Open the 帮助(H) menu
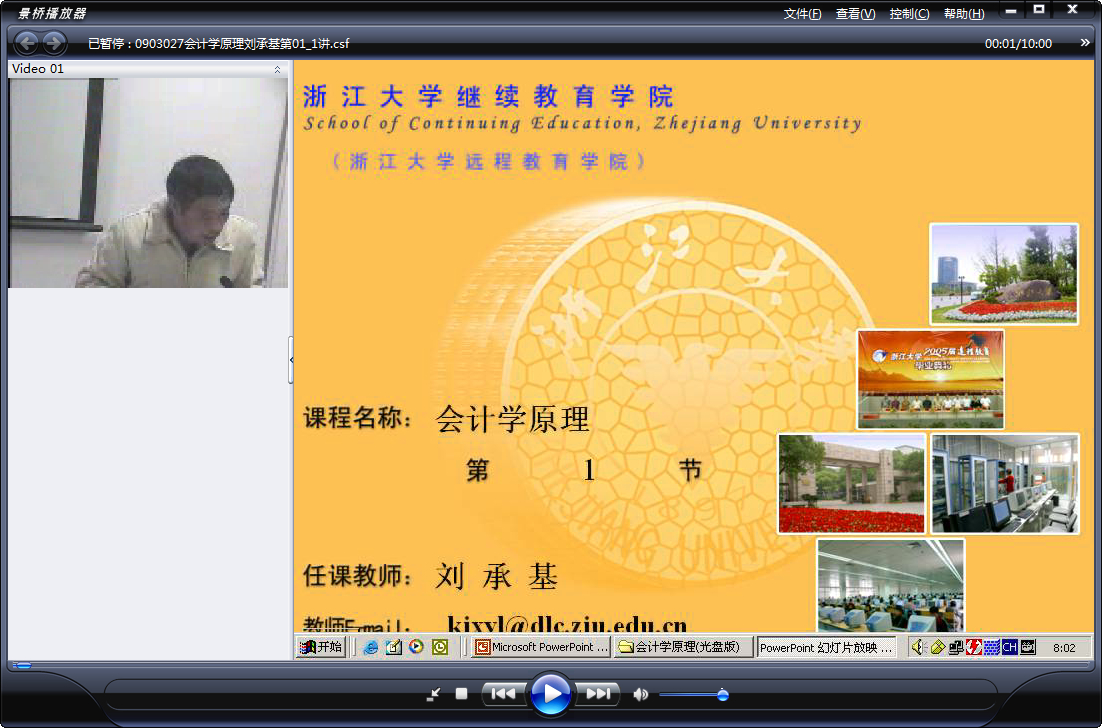The width and height of the screenshot is (1102, 728). tap(964, 13)
